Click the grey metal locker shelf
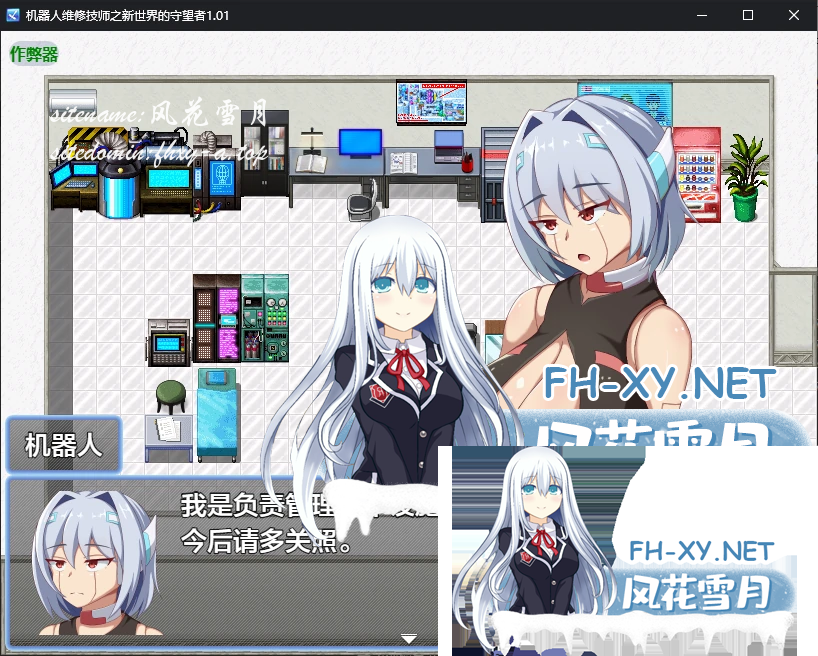 pos(494,175)
